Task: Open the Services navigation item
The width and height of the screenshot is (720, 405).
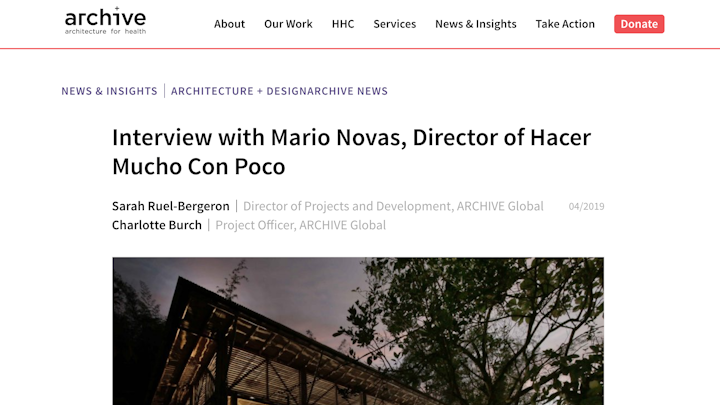Action: 394,24
